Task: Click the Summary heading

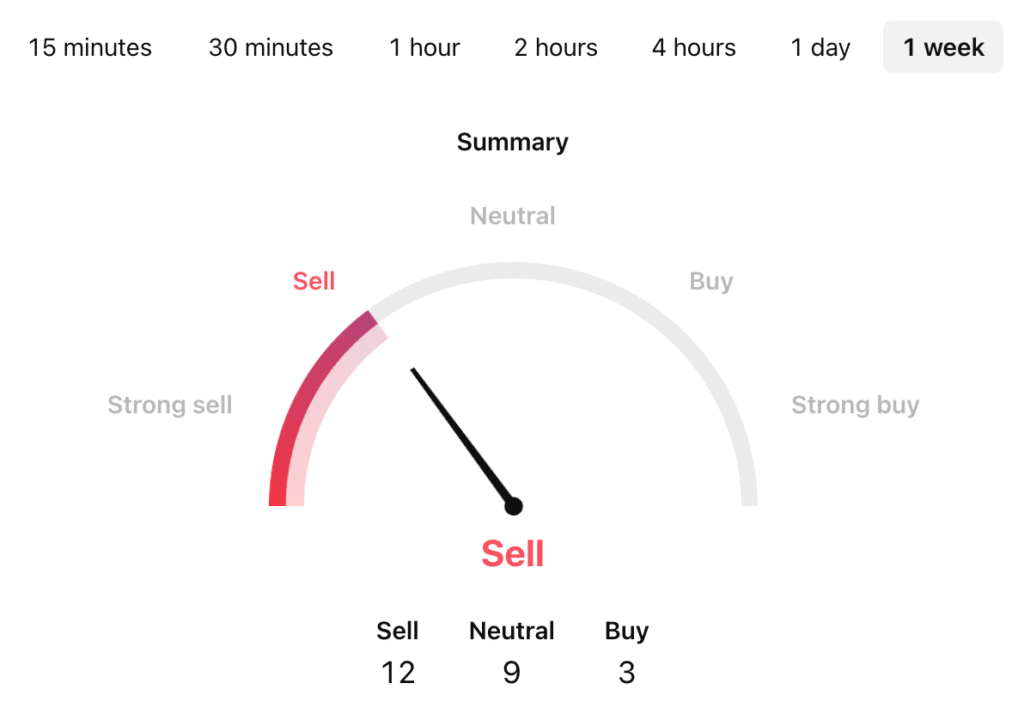Action: (512, 142)
